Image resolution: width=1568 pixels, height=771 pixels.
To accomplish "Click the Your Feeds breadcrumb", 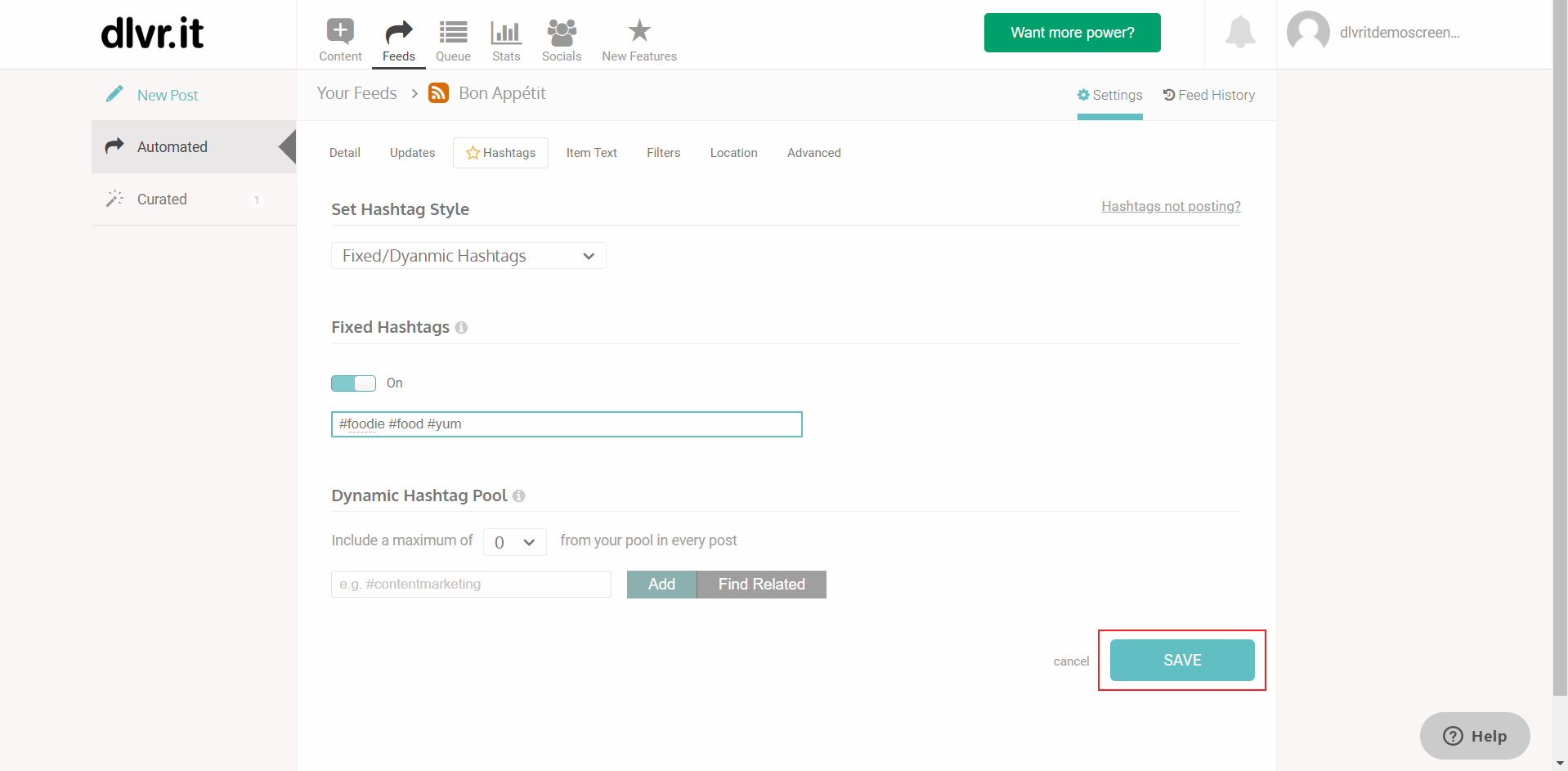I will 357,93.
